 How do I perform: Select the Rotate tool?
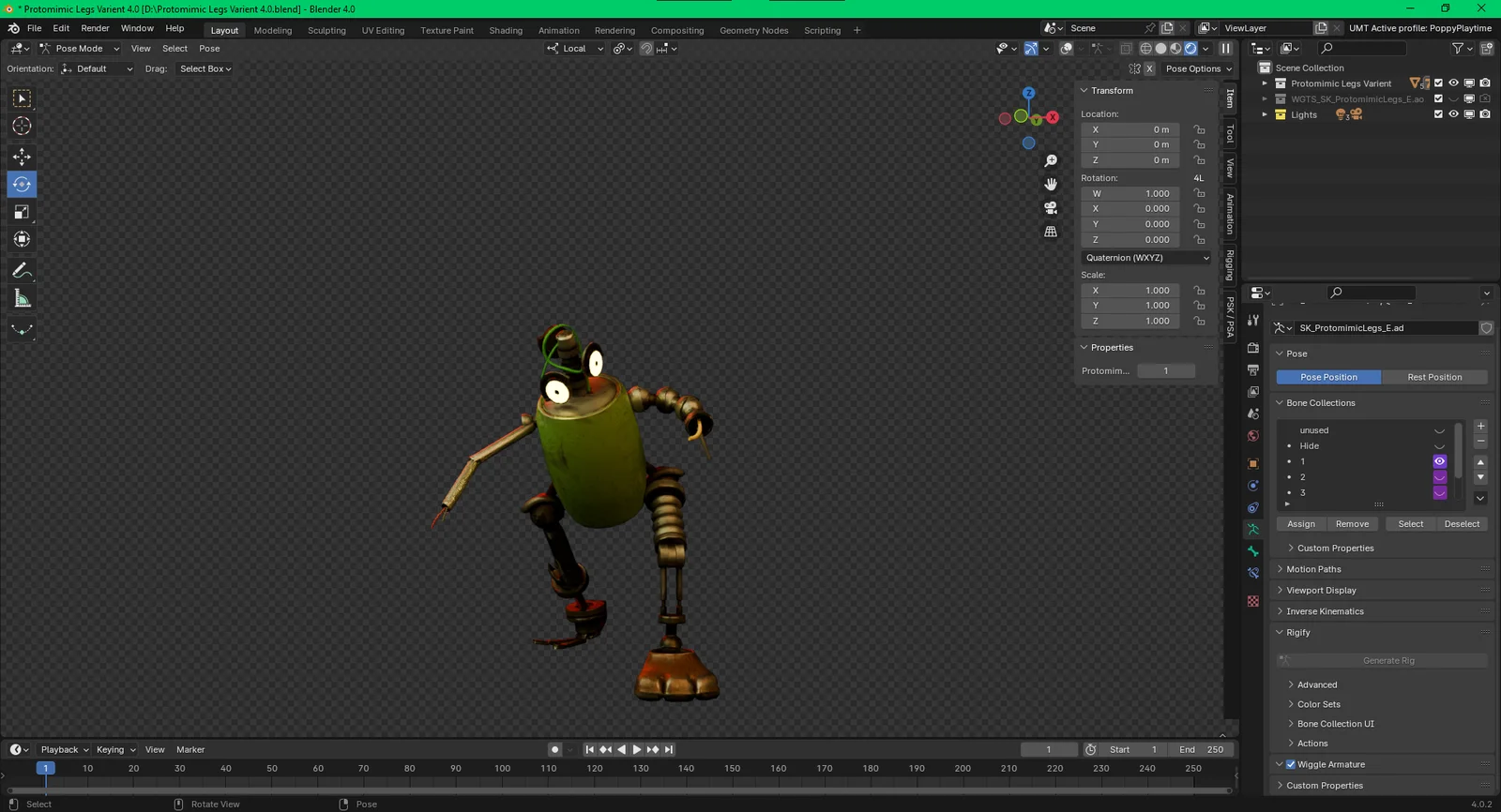pyautogui.click(x=22, y=185)
